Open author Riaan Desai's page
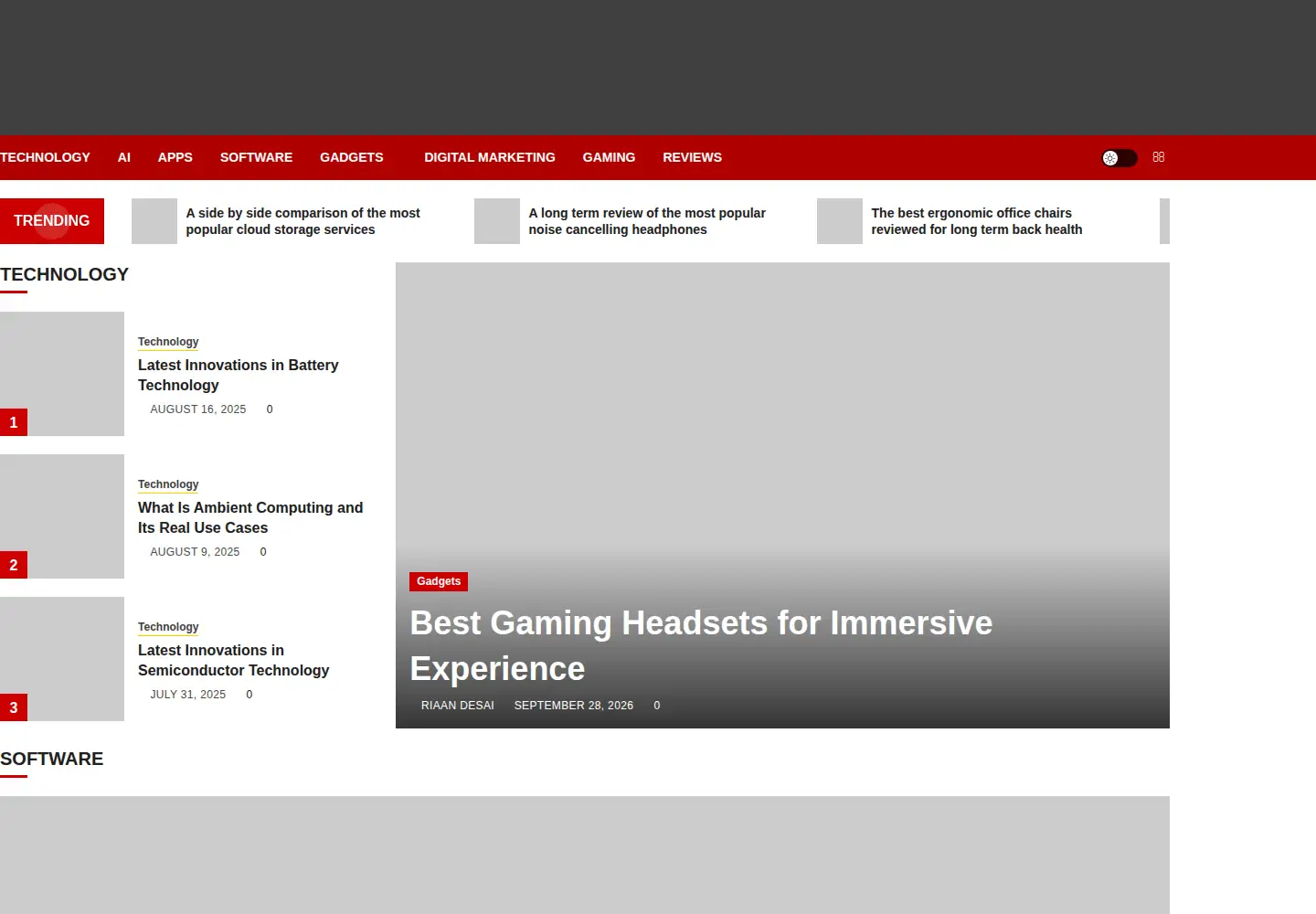 pos(458,706)
